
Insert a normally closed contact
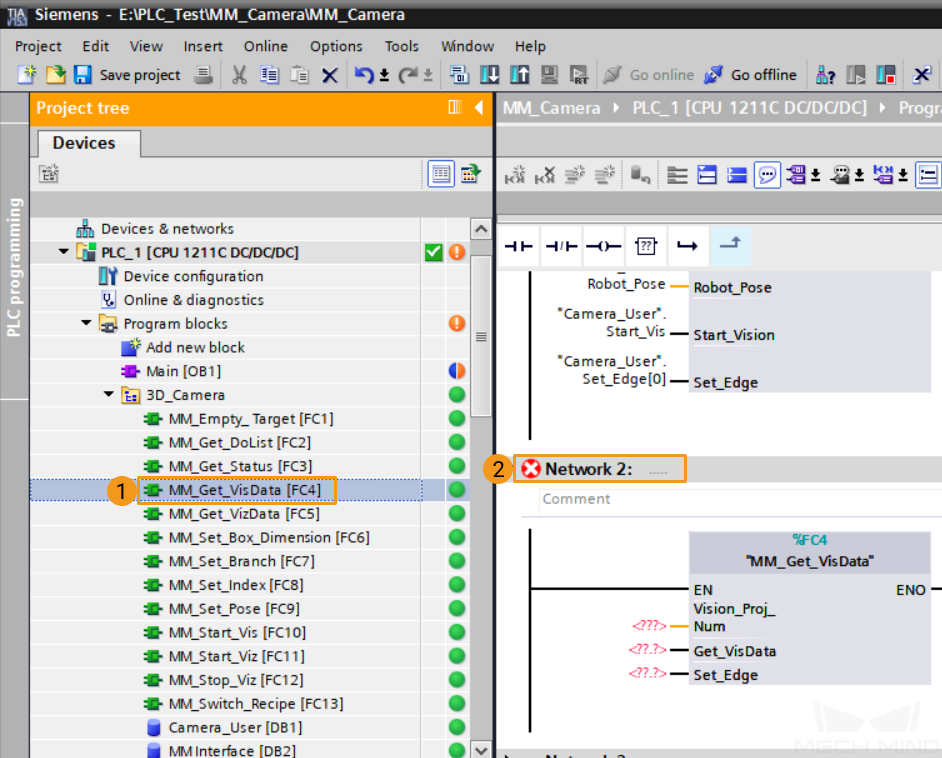tap(561, 246)
